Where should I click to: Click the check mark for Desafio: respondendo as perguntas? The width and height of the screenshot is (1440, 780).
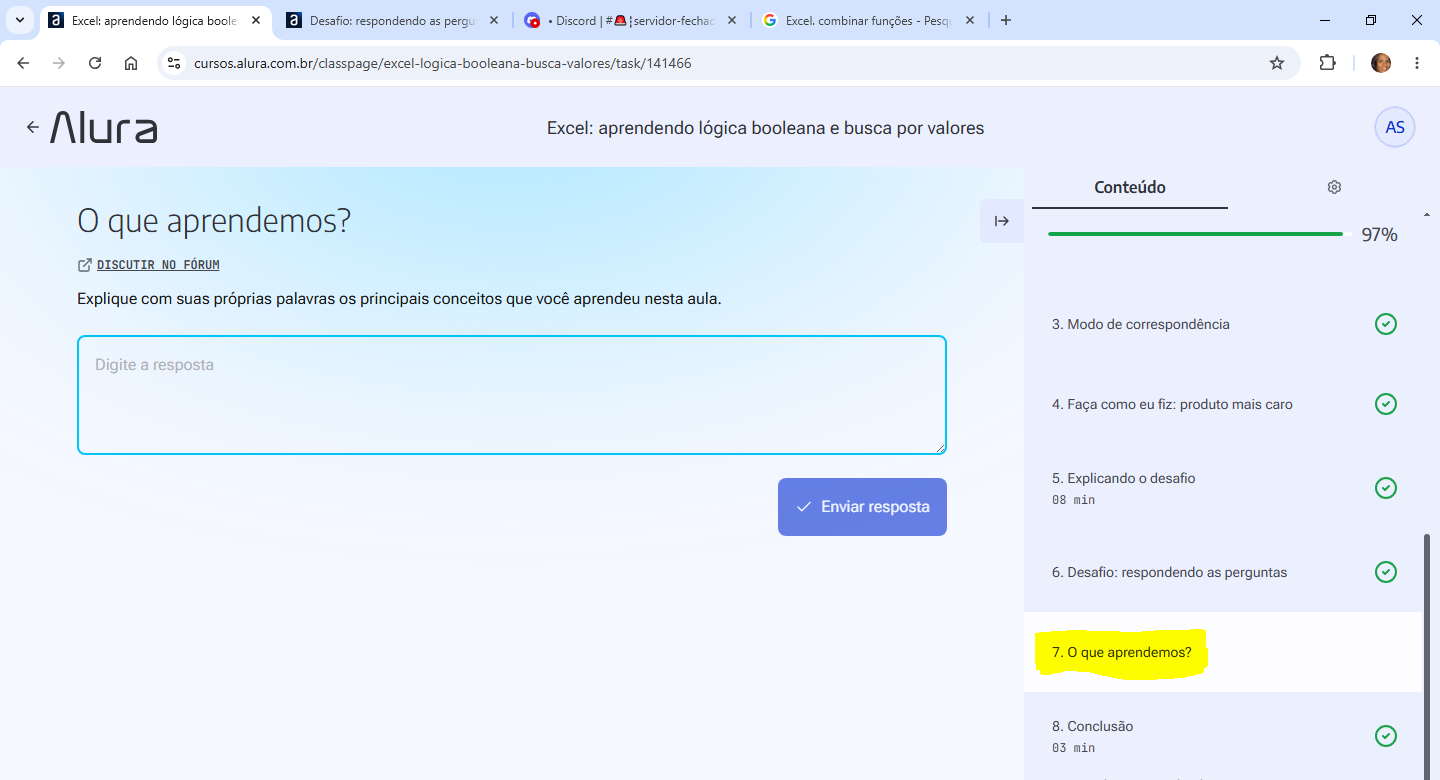coord(1386,572)
